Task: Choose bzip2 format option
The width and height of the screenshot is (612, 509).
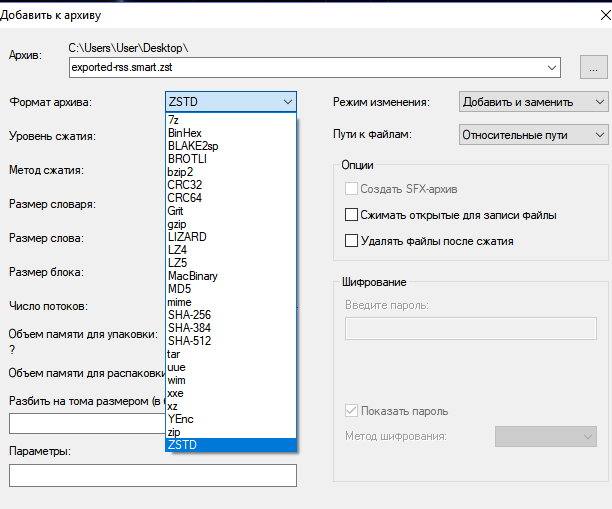Action: (x=231, y=172)
